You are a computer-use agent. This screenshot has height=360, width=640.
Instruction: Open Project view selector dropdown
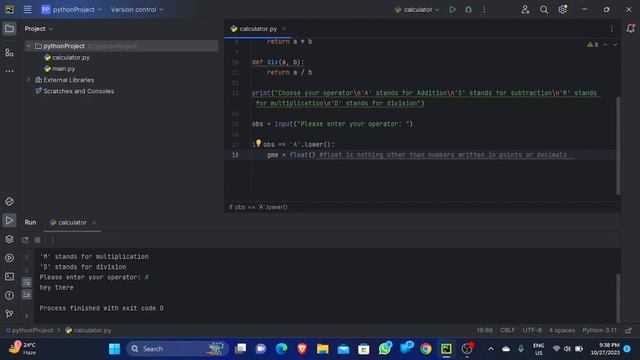pyautogui.click(x=39, y=29)
